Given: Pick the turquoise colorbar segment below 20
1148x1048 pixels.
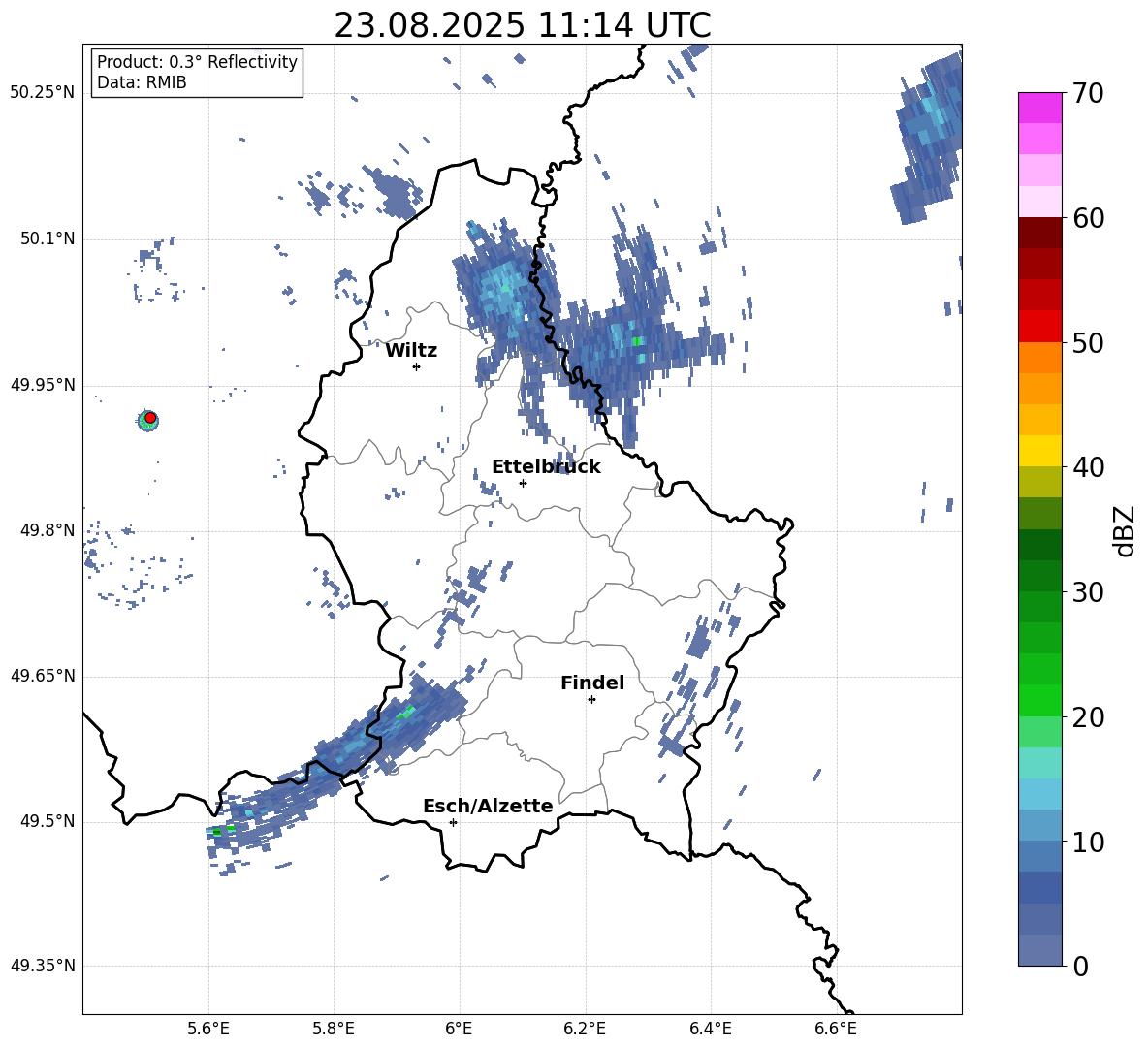Looking at the screenshot, I should pyautogui.click(x=1040, y=763).
